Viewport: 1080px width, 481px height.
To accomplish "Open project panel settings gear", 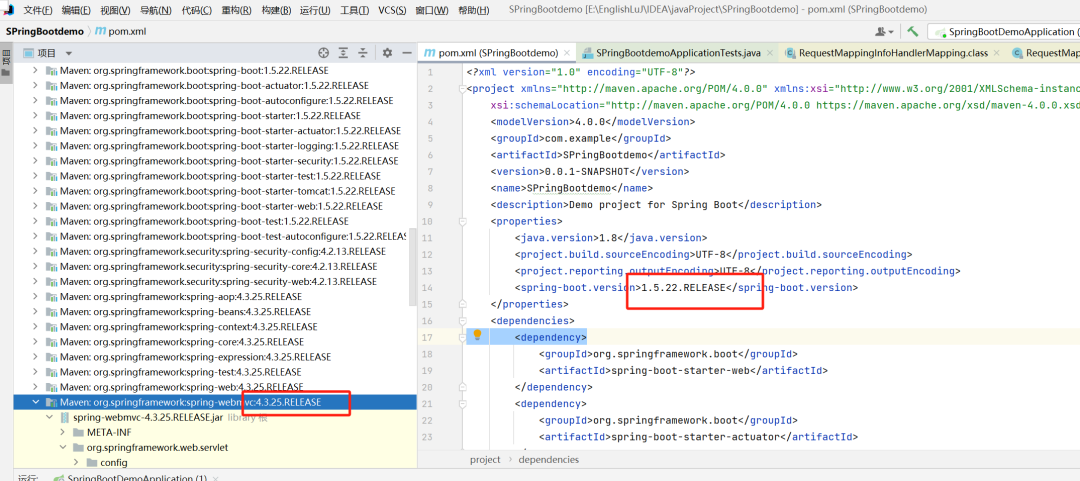I will 387,53.
